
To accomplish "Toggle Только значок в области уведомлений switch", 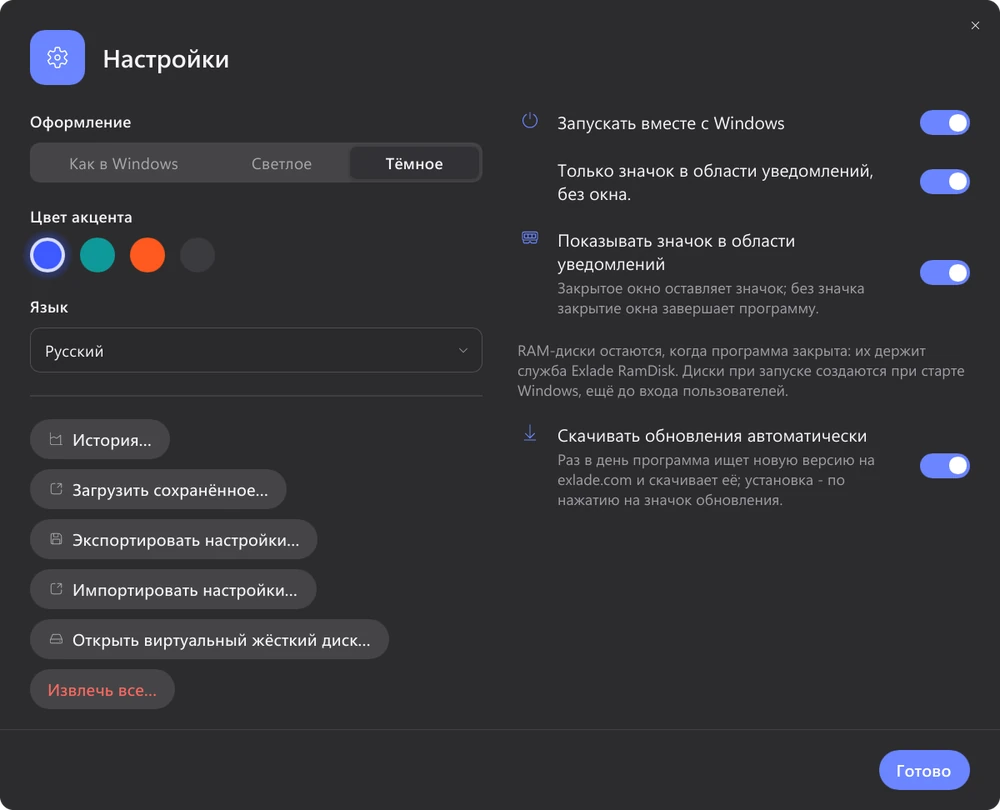I will pyautogui.click(x=945, y=182).
